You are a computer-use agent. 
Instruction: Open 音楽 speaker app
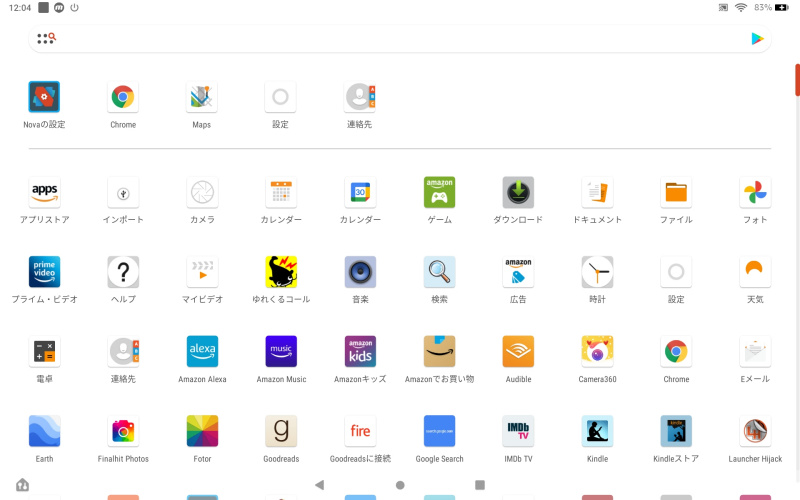(360, 272)
